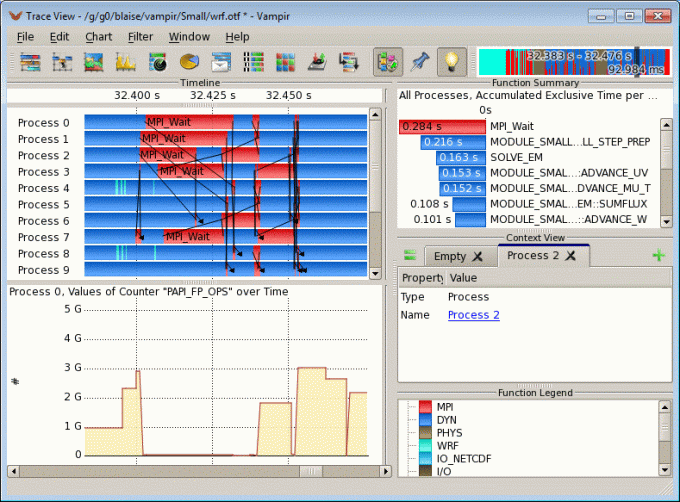The image size is (680, 502).
Task: Click the Property column header
Action: pos(422,278)
